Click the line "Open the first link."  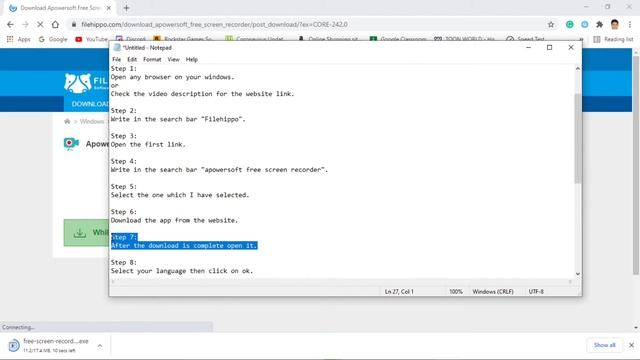click(148, 144)
